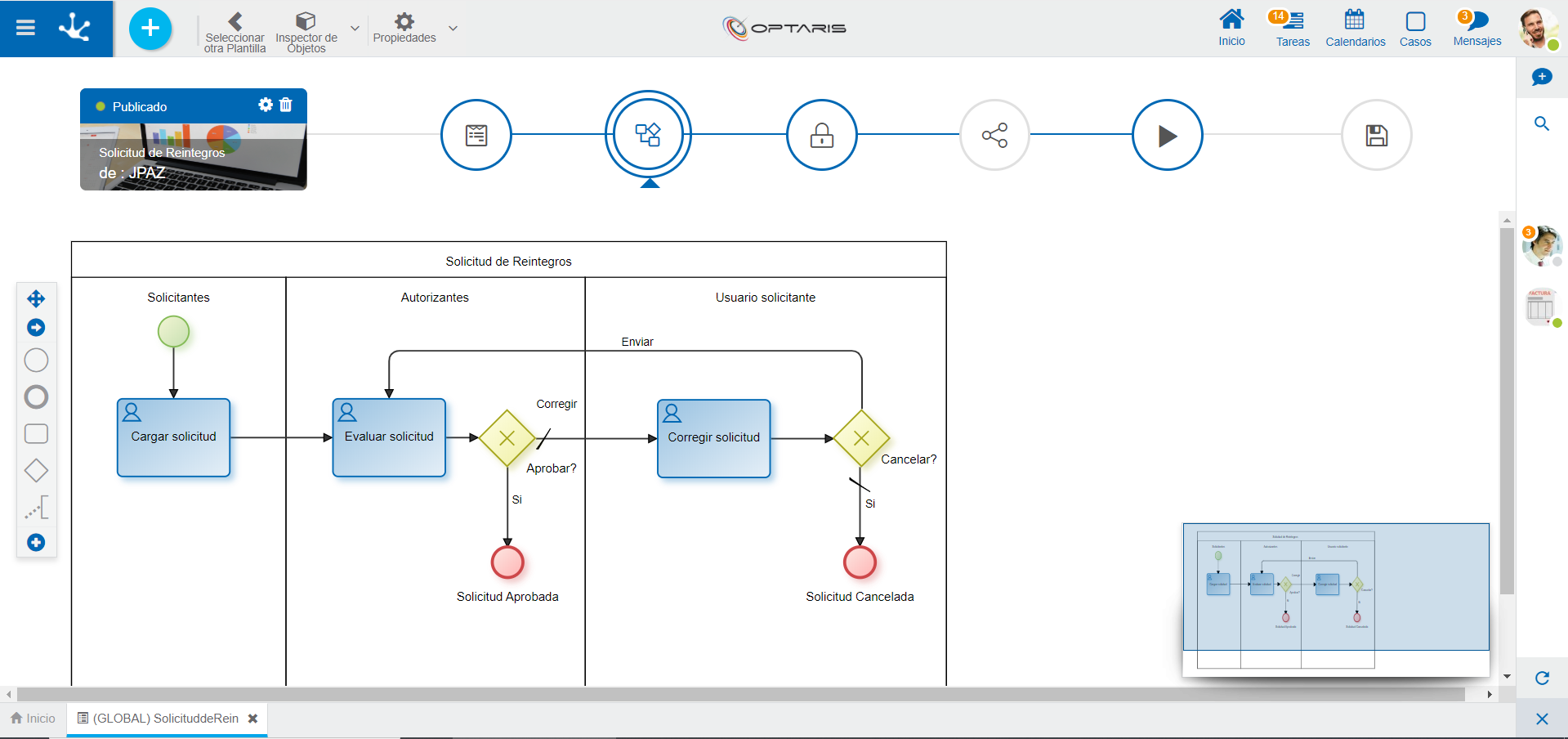Screen dimensions: 1568x739
Task: Click the refresh icon in right sidebar
Action: 1542,678
